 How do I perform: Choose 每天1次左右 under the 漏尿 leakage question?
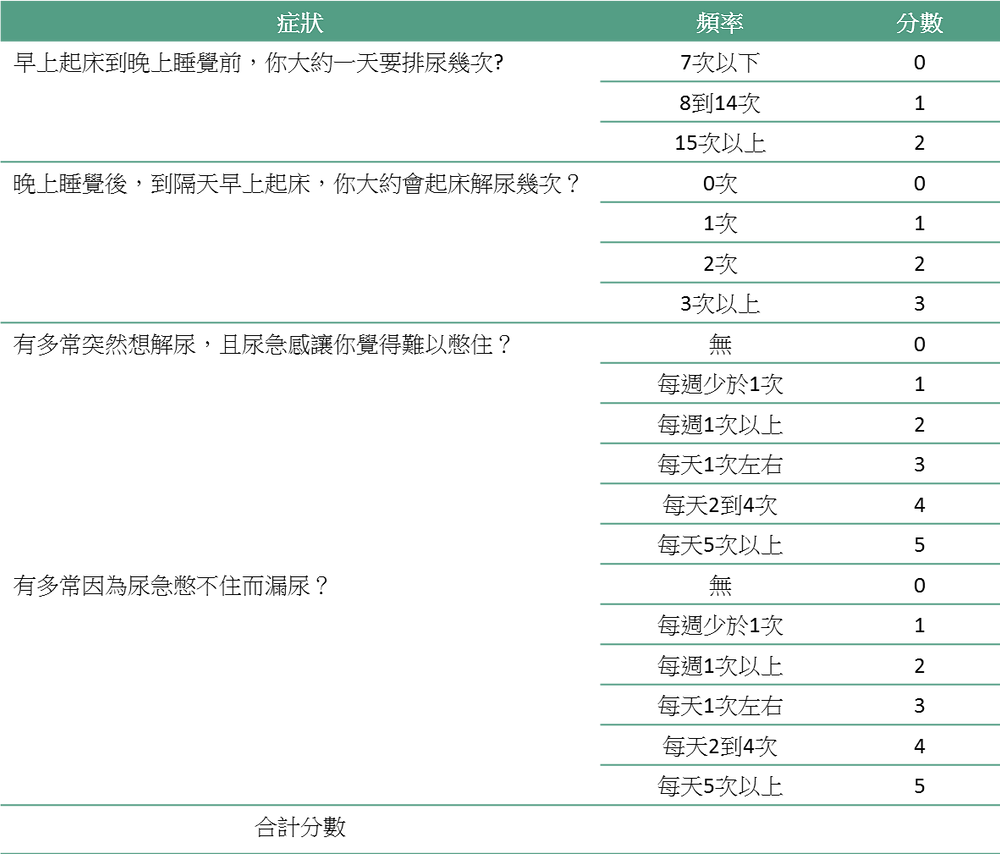pyautogui.click(x=719, y=706)
